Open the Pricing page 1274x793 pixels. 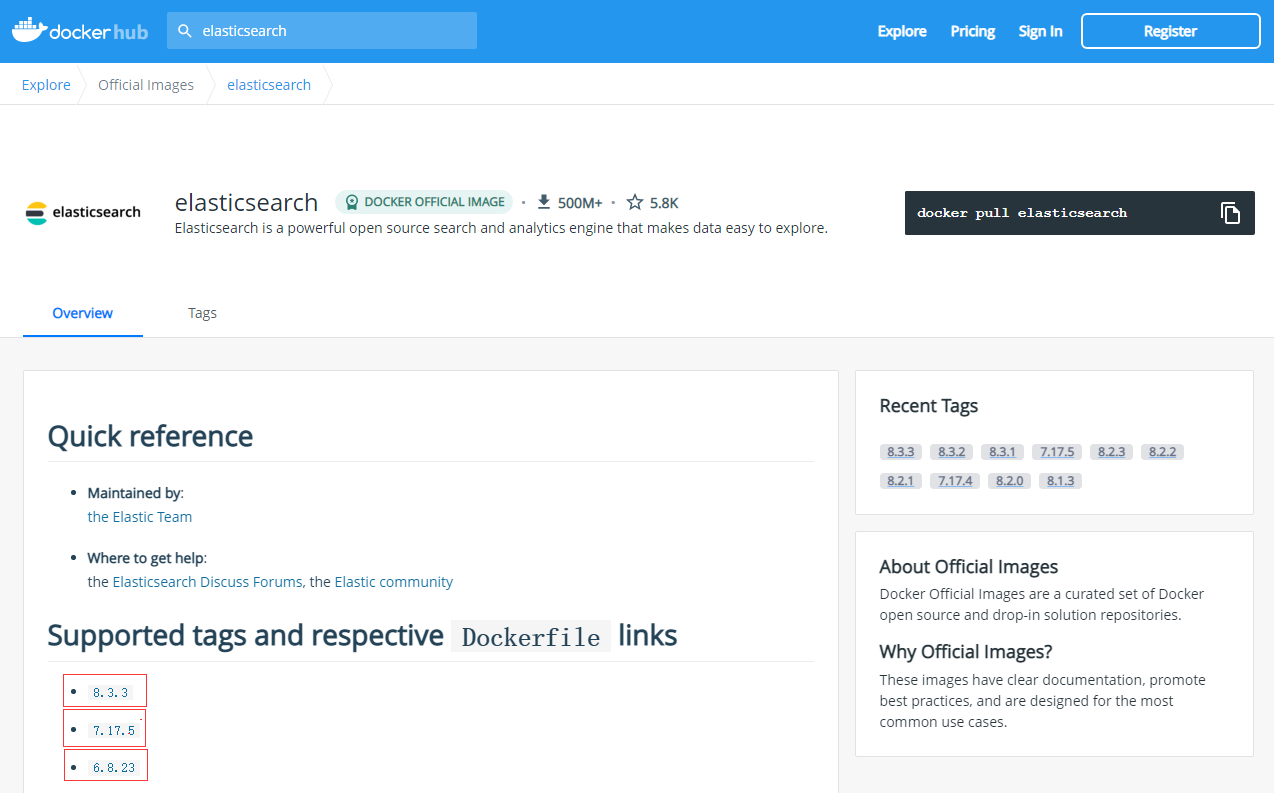pos(972,31)
